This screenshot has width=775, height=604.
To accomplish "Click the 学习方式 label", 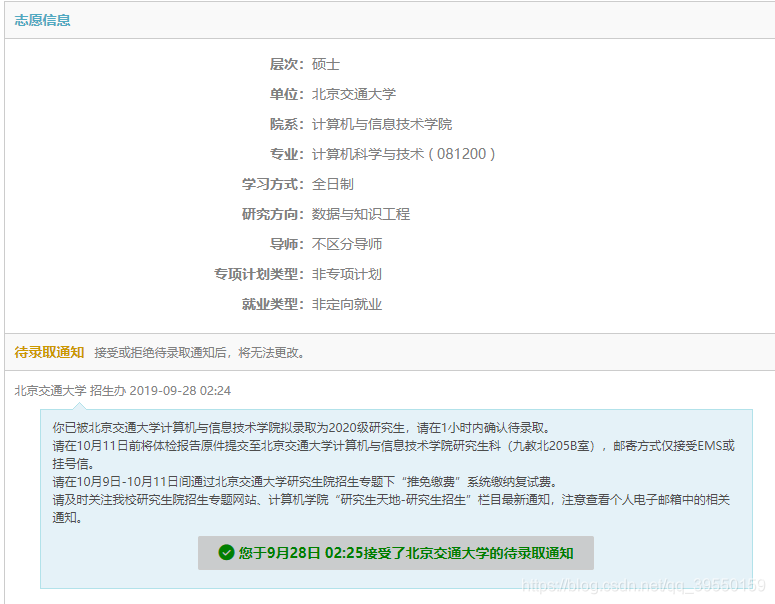I will tap(273, 184).
